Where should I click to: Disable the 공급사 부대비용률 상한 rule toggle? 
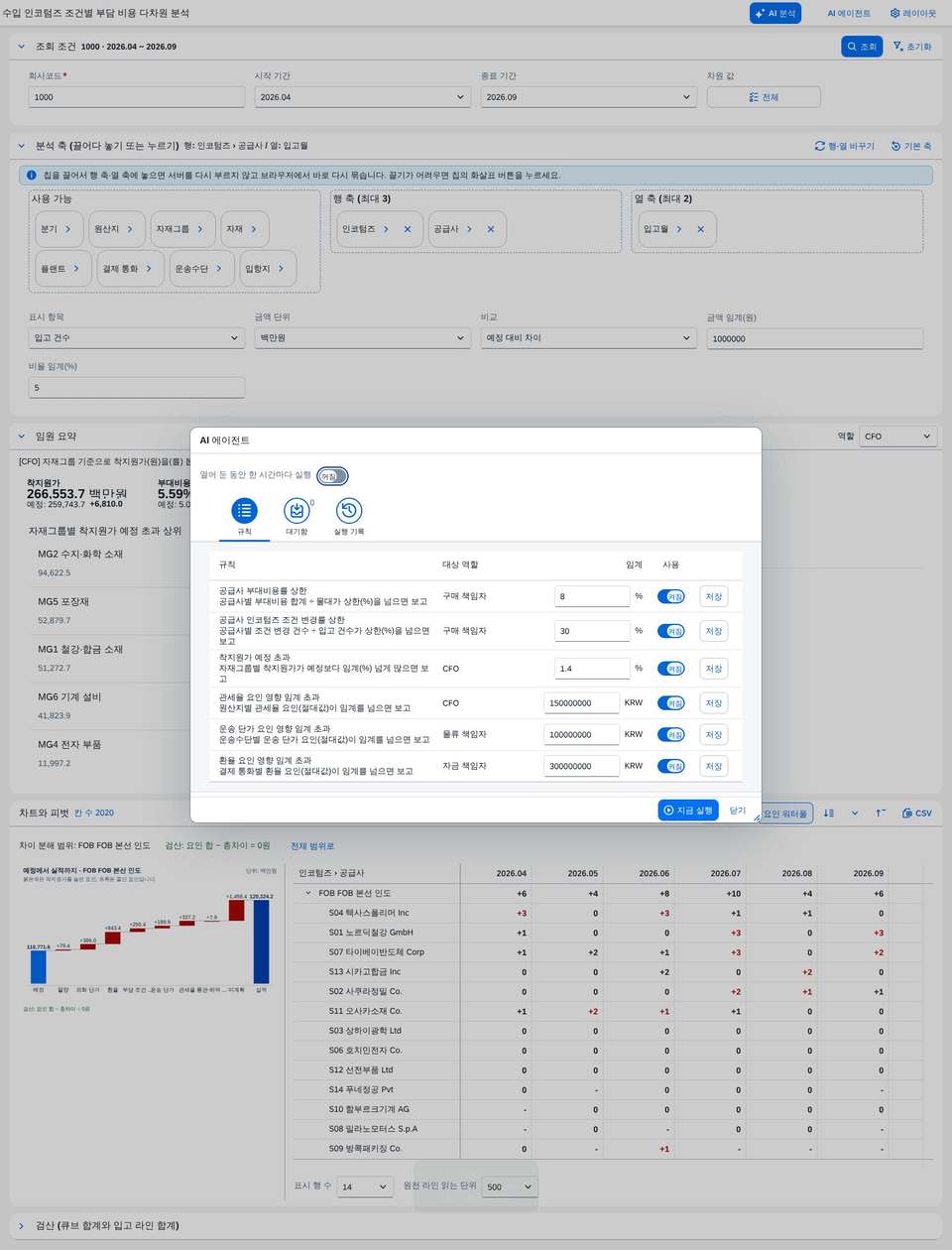671,596
